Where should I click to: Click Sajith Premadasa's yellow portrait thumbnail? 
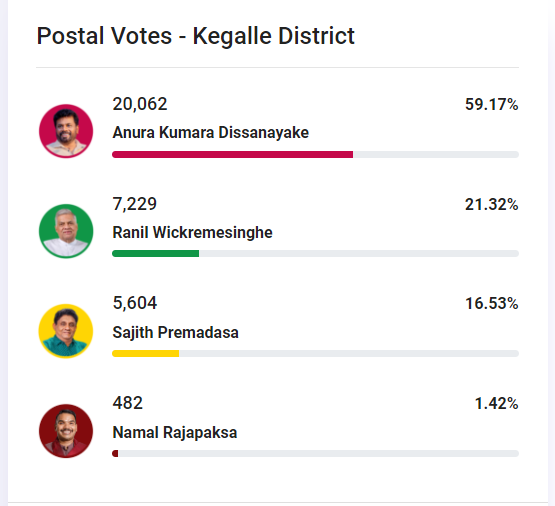pyautogui.click(x=66, y=331)
